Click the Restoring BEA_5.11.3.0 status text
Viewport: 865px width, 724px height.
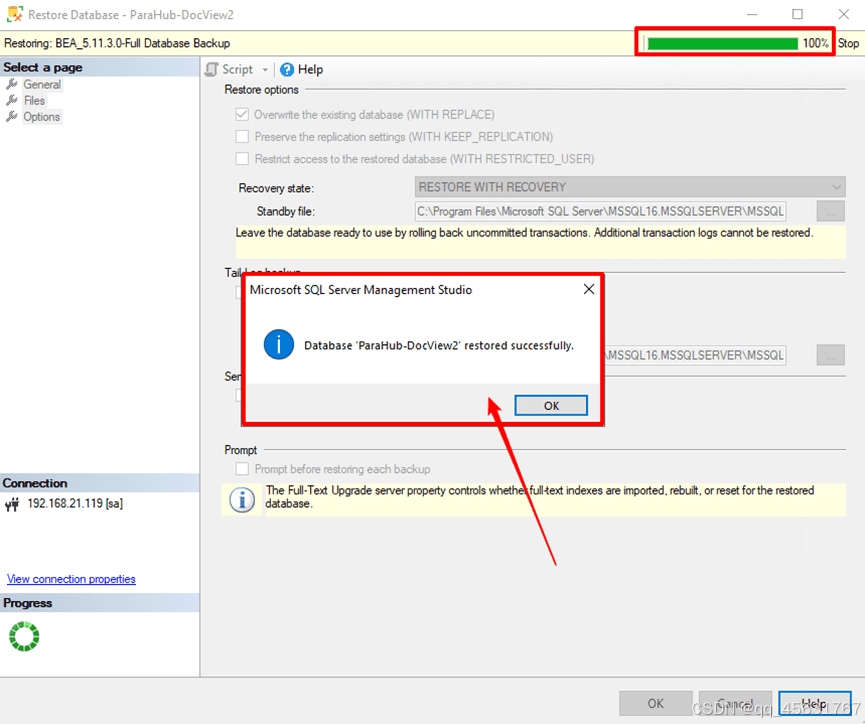click(x=117, y=43)
